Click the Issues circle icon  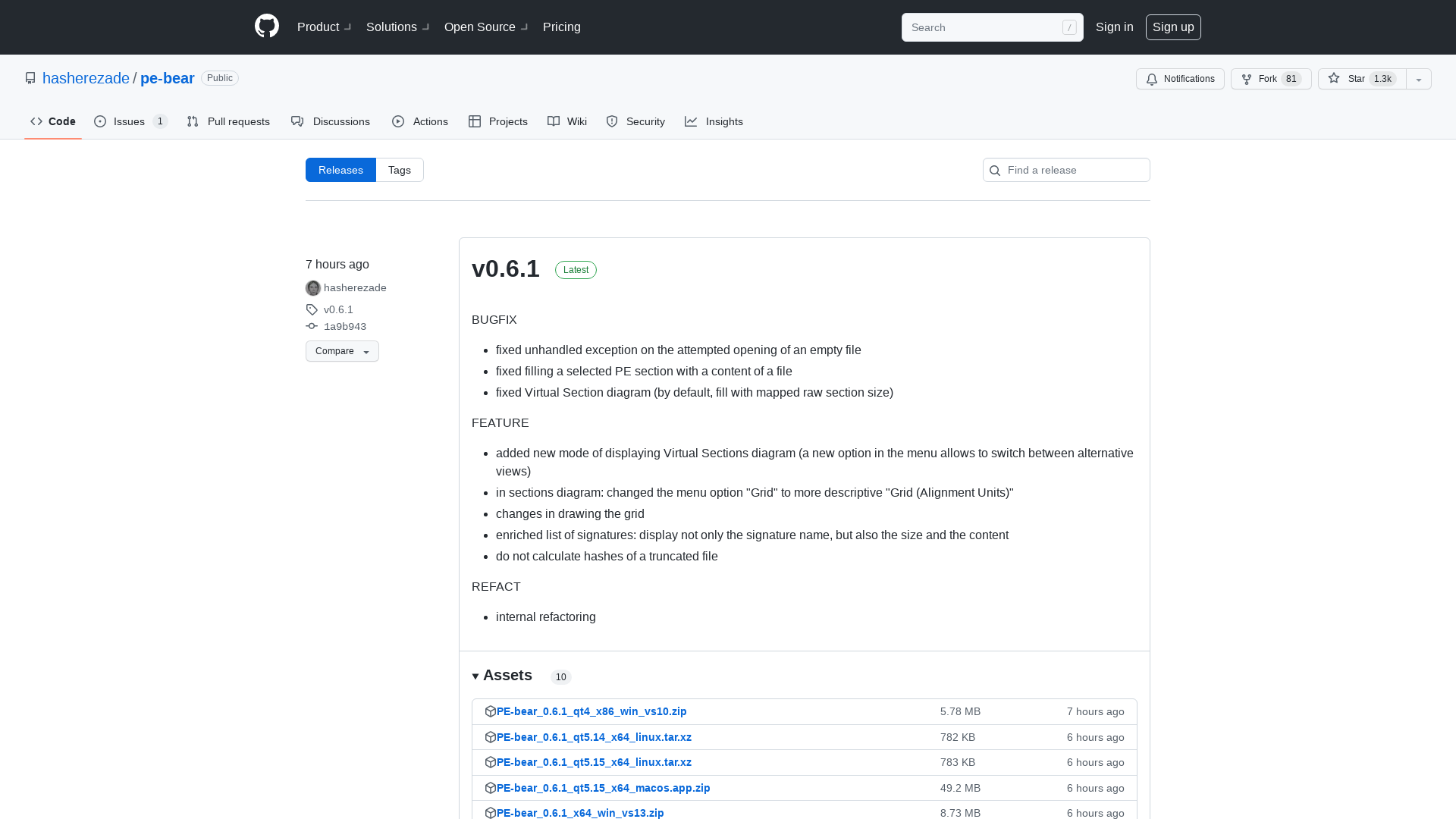pos(100,121)
